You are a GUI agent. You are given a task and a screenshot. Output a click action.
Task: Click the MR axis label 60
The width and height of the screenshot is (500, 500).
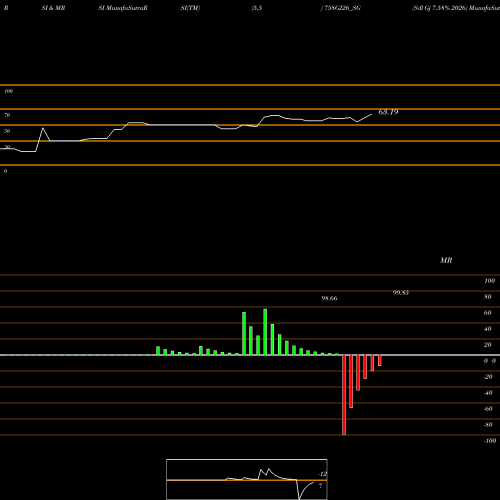click(x=488, y=313)
